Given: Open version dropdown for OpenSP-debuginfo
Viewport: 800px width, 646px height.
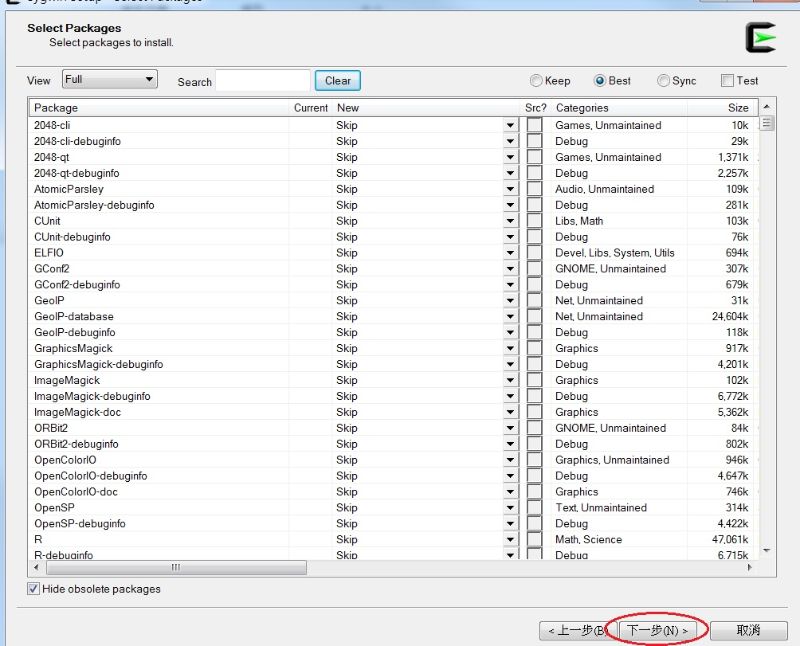Looking at the screenshot, I should coord(510,524).
